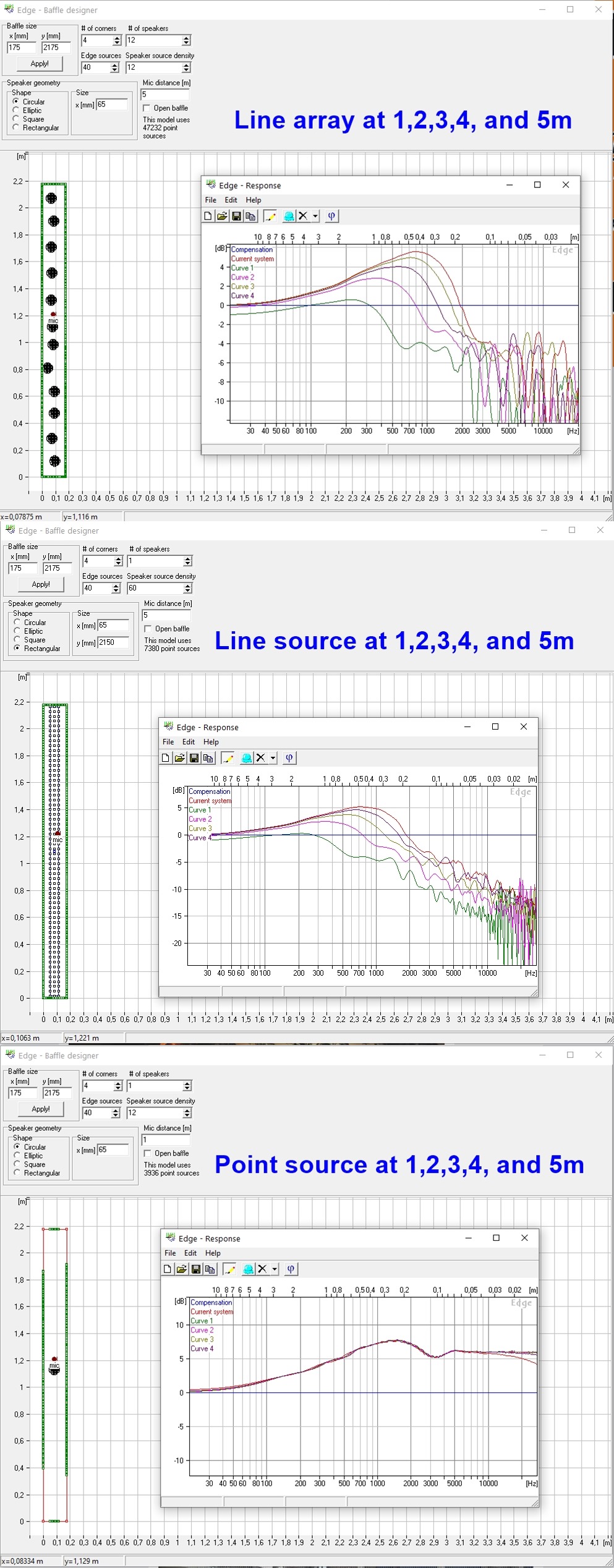Enable Open baffle in Point source designer
The width and height of the screenshot is (614, 1568).
pos(148,1153)
